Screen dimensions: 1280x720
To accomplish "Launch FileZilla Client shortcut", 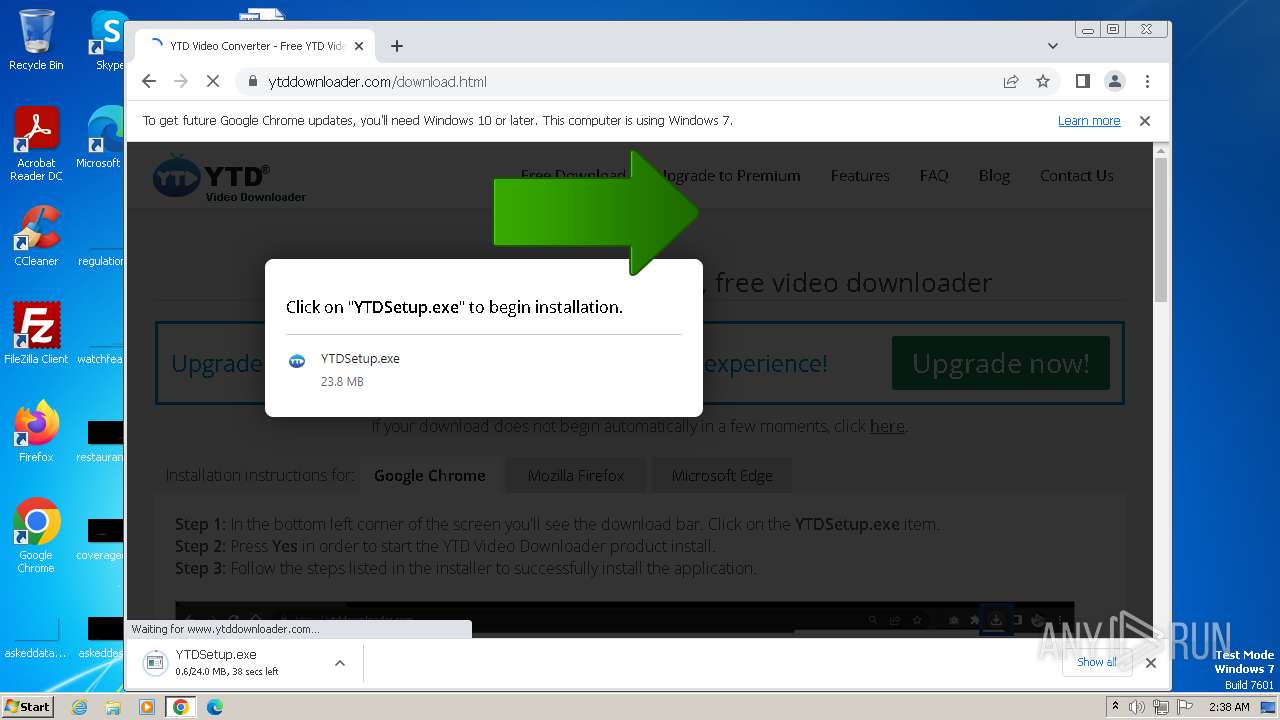I will (x=36, y=335).
